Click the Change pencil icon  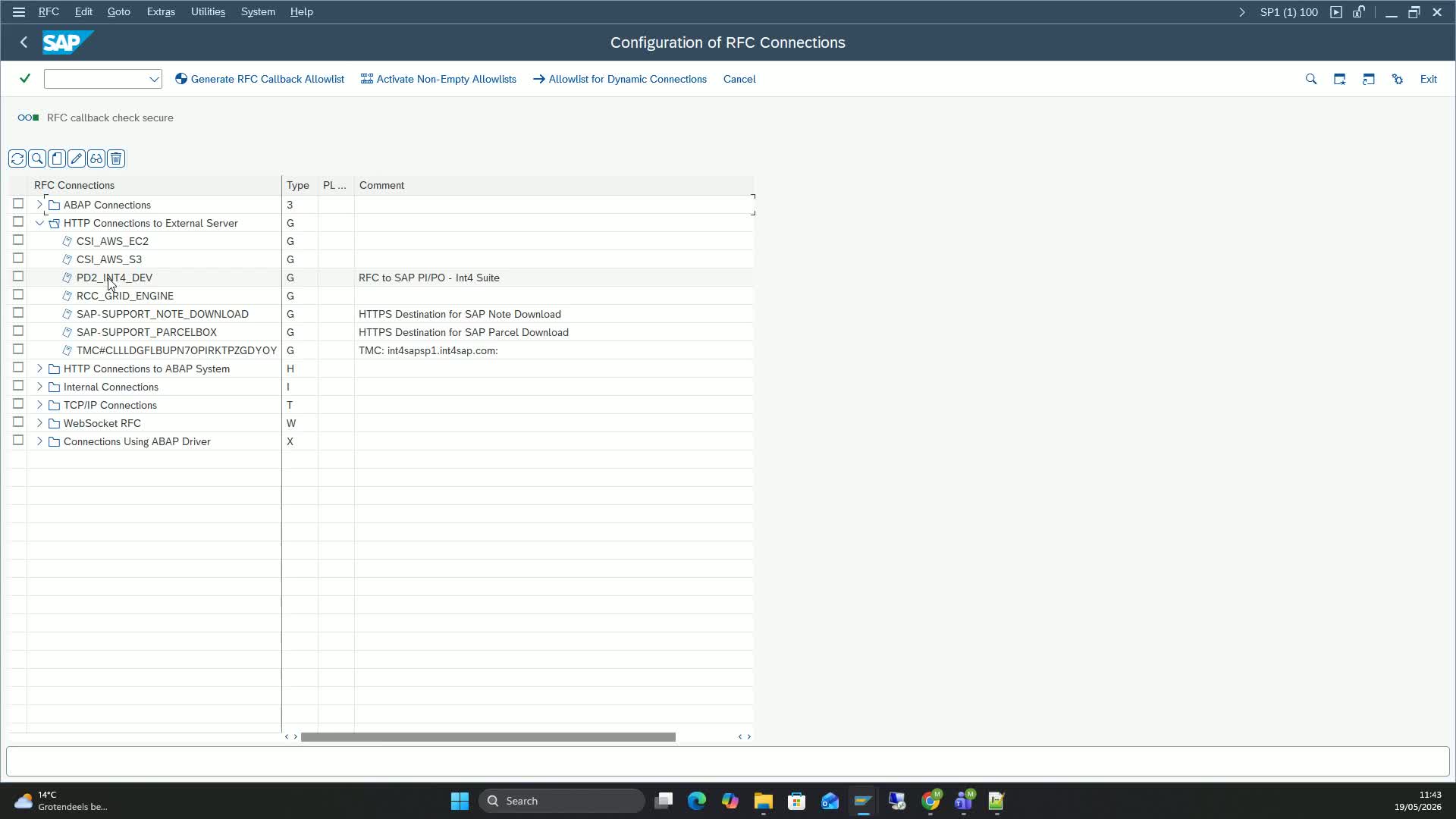click(x=77, y=158)
